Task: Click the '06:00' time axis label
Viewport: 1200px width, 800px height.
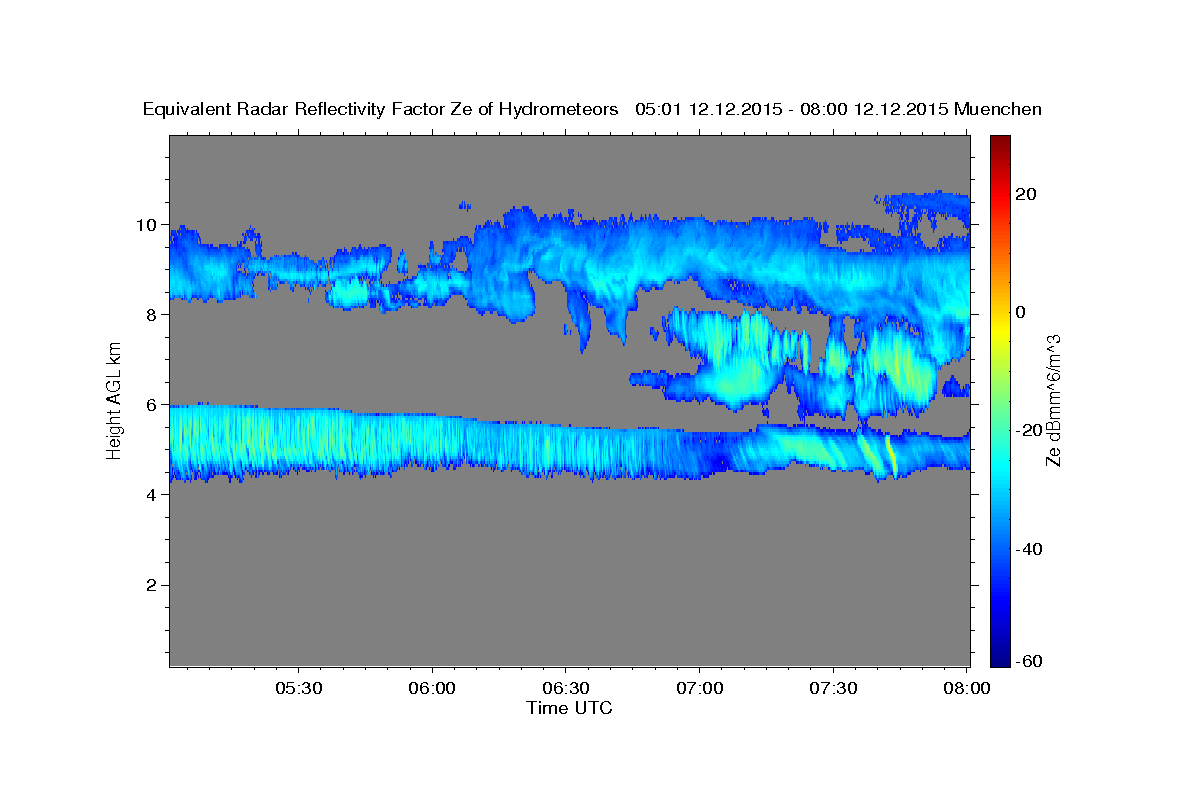Action: point(433,688)
